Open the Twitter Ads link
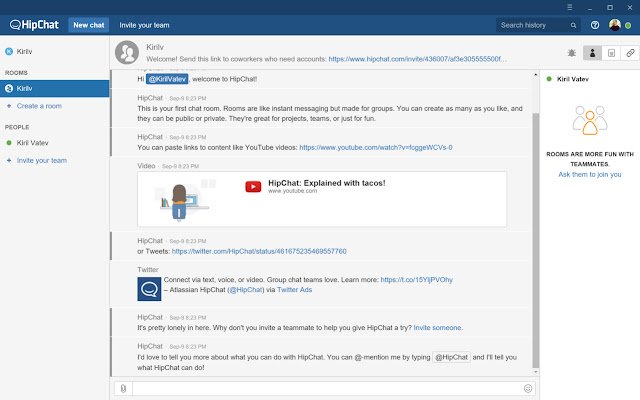The width and height of the screenshot is (640, 400). [294, 289]
